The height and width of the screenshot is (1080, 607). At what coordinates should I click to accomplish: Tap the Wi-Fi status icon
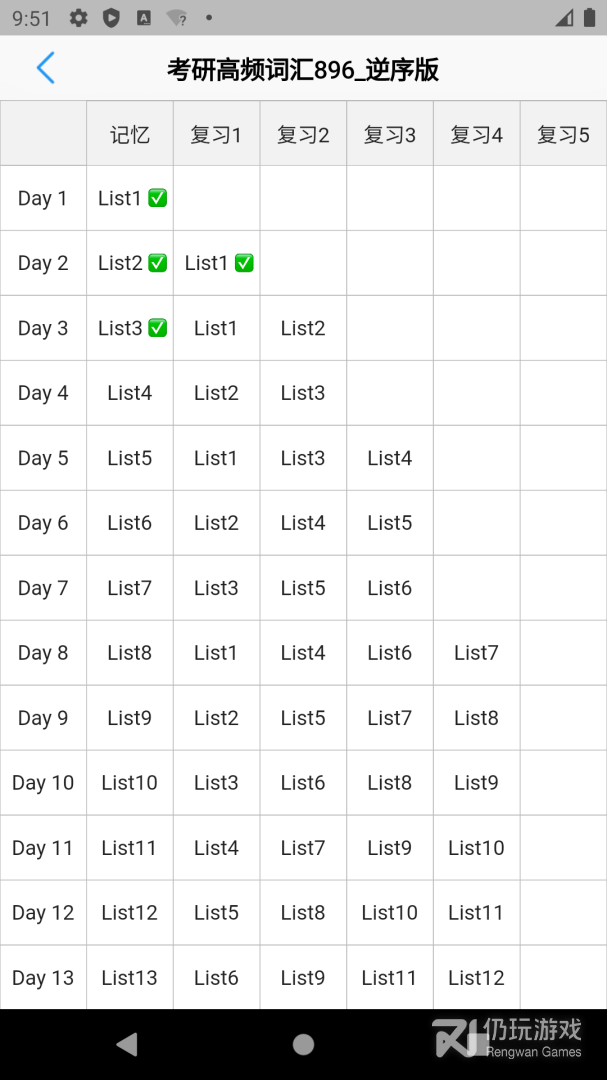[177, 18]
